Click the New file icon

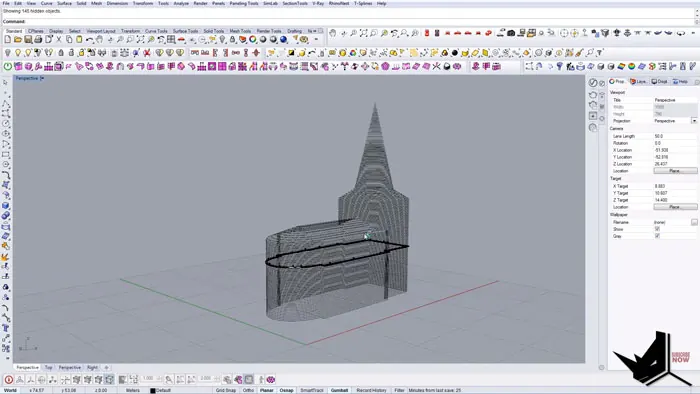(8, 40)
